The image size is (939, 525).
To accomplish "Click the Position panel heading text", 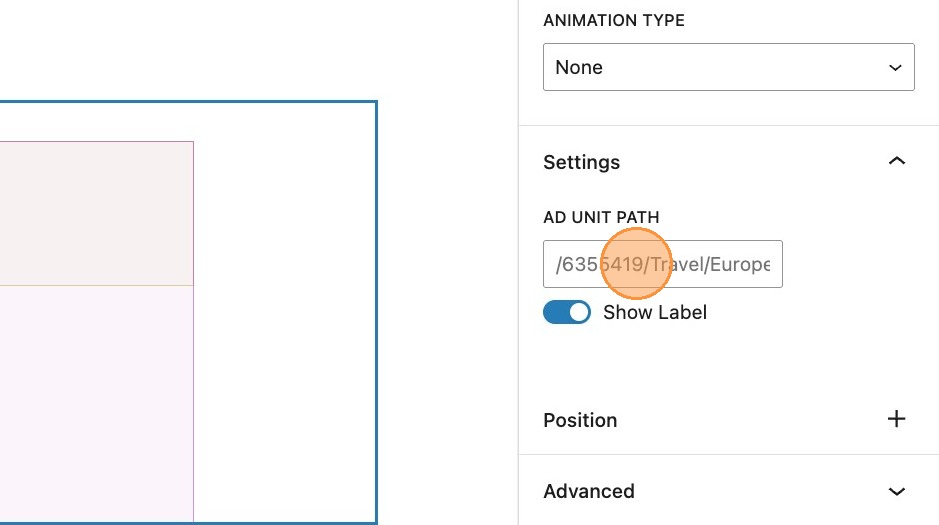I will pyautogui.click(x=580, y=420).
